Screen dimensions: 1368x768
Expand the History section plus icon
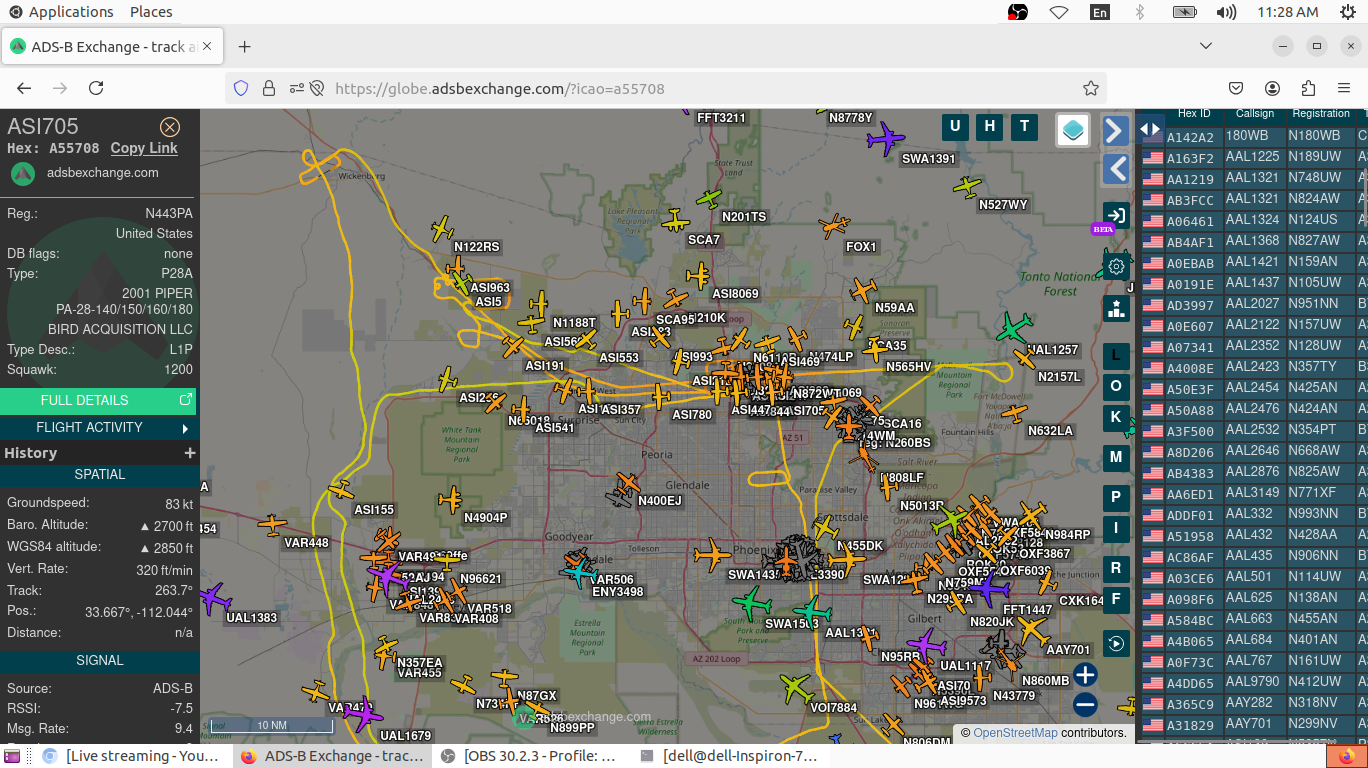189,453
